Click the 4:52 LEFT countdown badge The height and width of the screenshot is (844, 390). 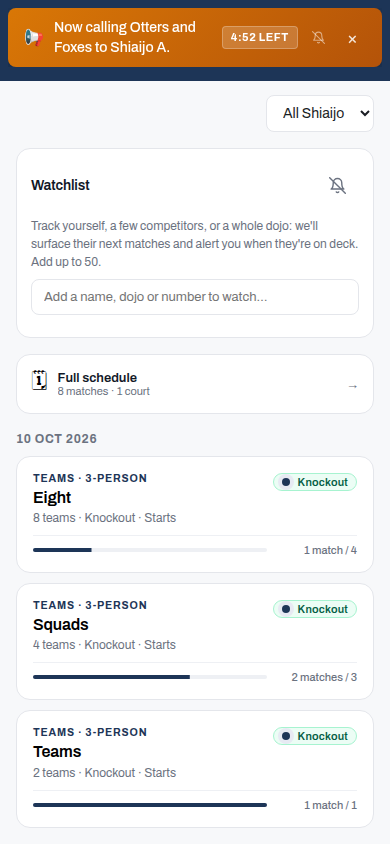[260, 38]
